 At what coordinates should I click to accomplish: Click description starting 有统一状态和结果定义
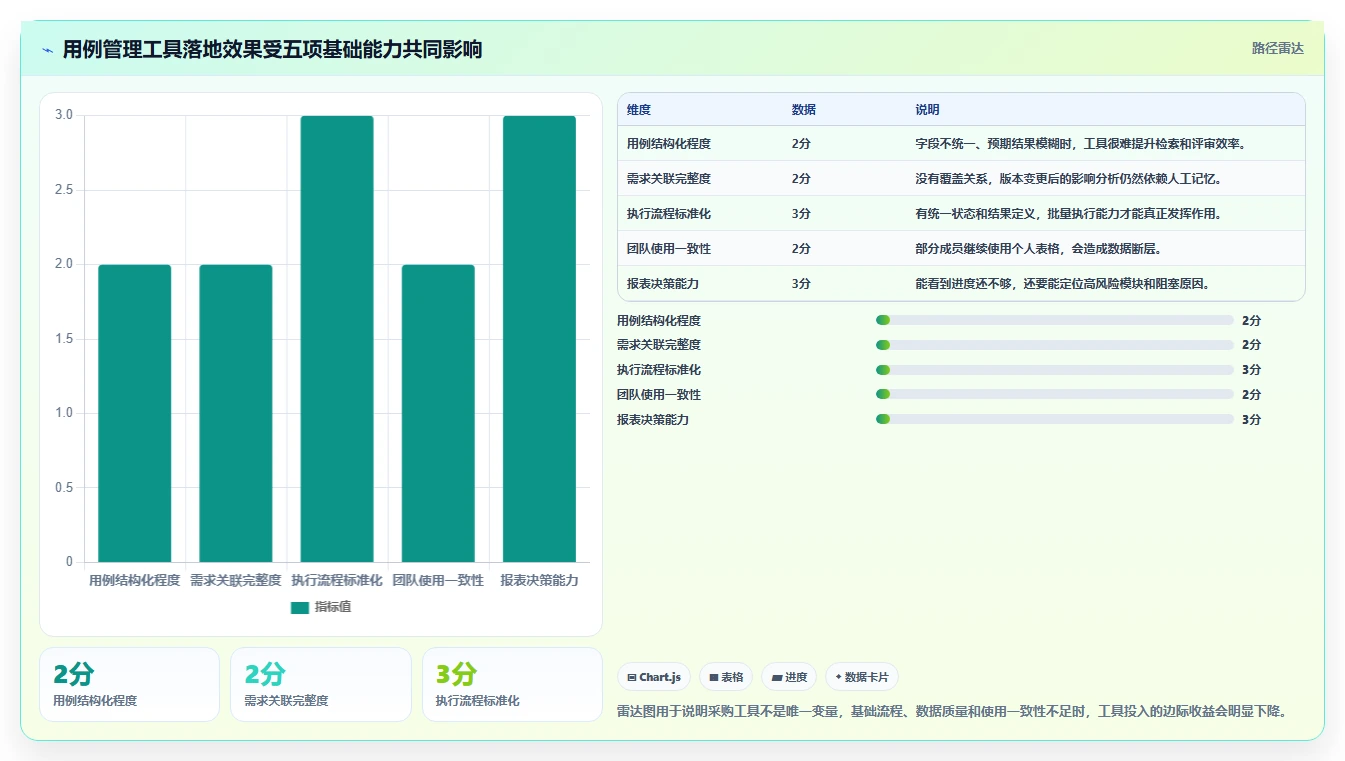1069,214
